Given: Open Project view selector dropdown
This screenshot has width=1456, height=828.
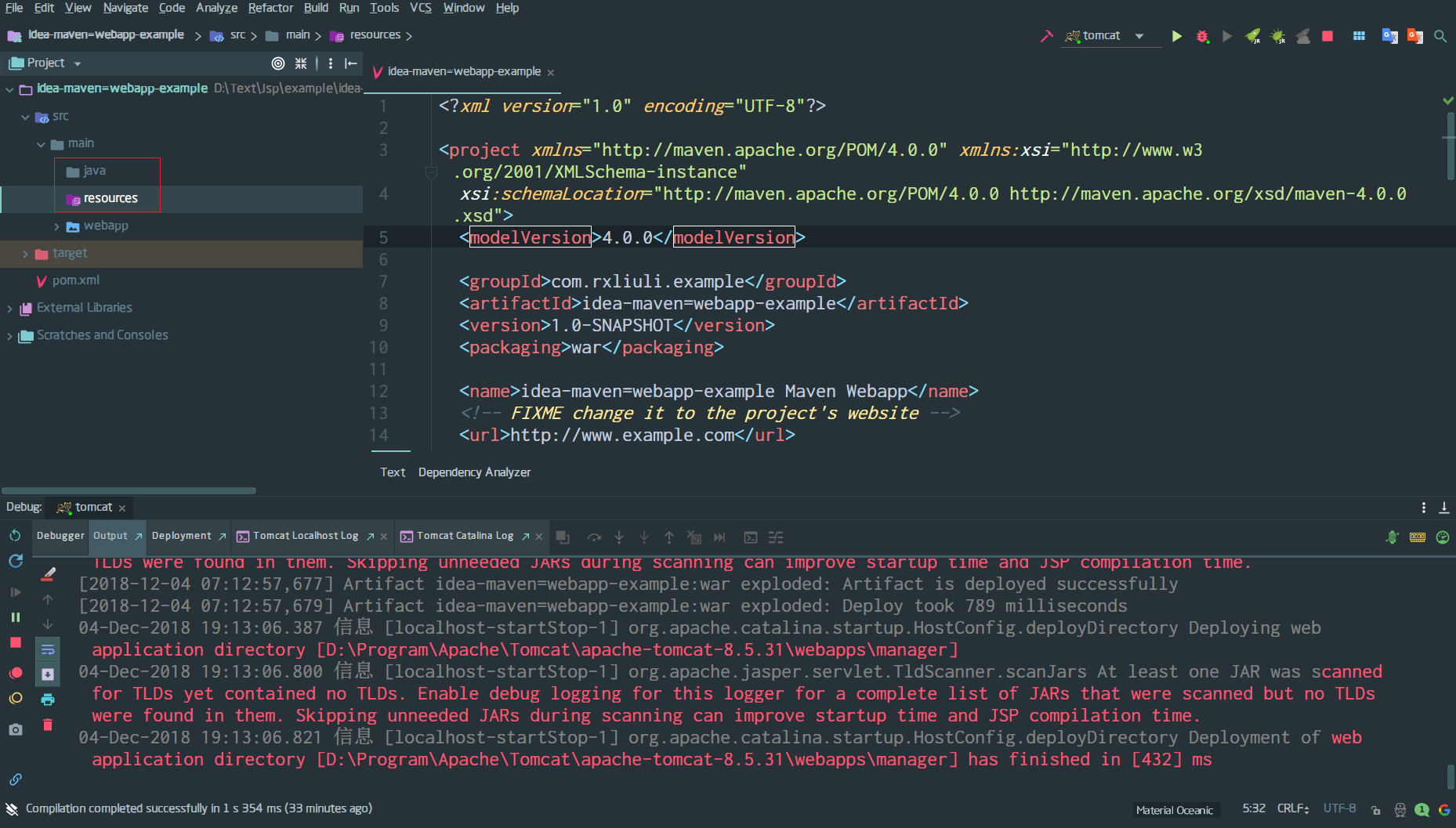Looking at the screenshot, I should pos(78,63).
